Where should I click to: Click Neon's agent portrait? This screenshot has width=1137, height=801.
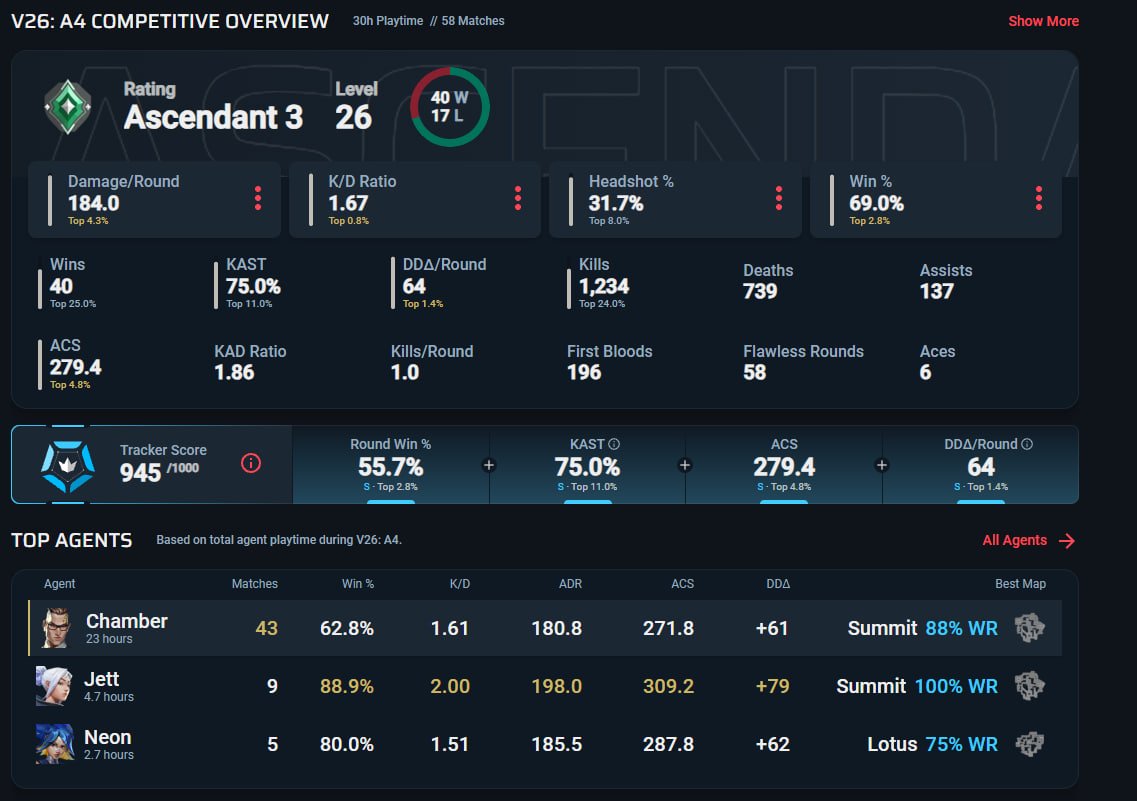(x=54, y=744)
